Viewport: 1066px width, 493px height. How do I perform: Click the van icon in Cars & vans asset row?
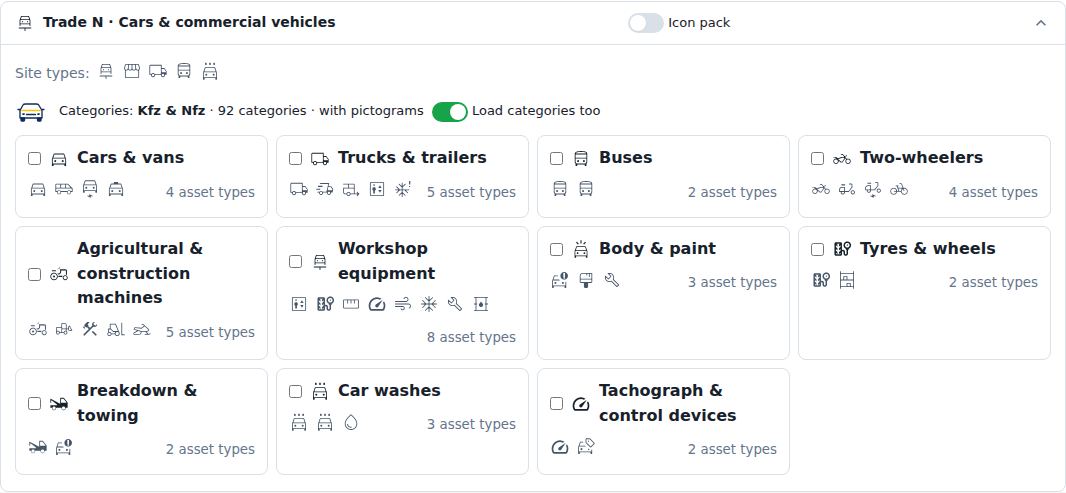coord(64,189)
